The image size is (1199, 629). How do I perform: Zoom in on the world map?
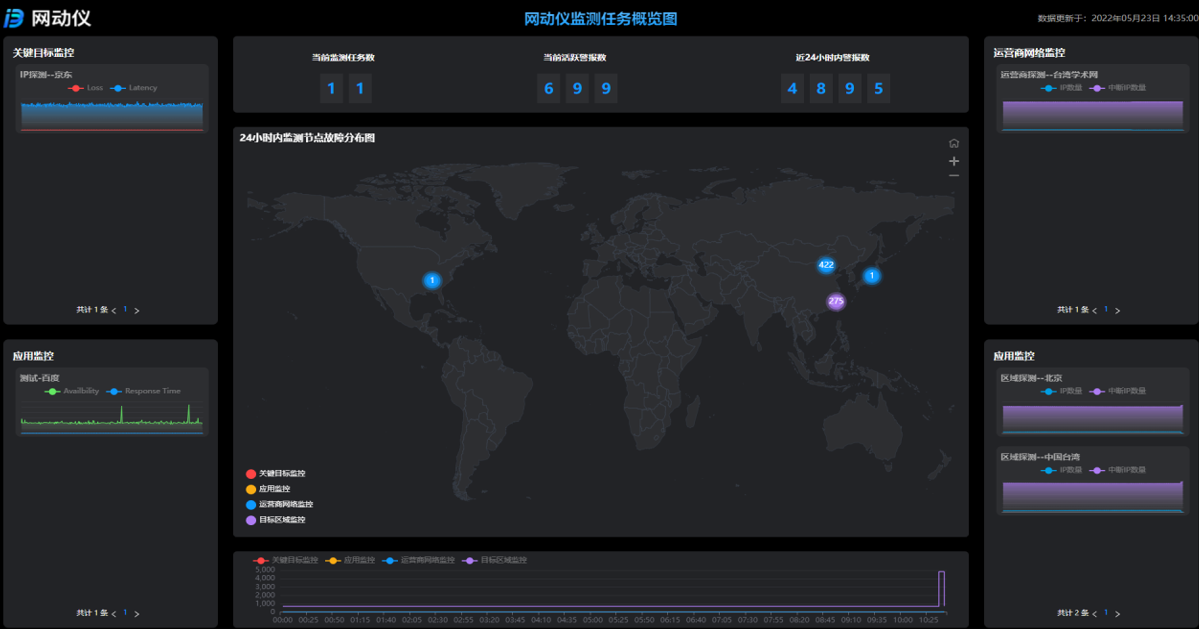(x=954, y=161)
